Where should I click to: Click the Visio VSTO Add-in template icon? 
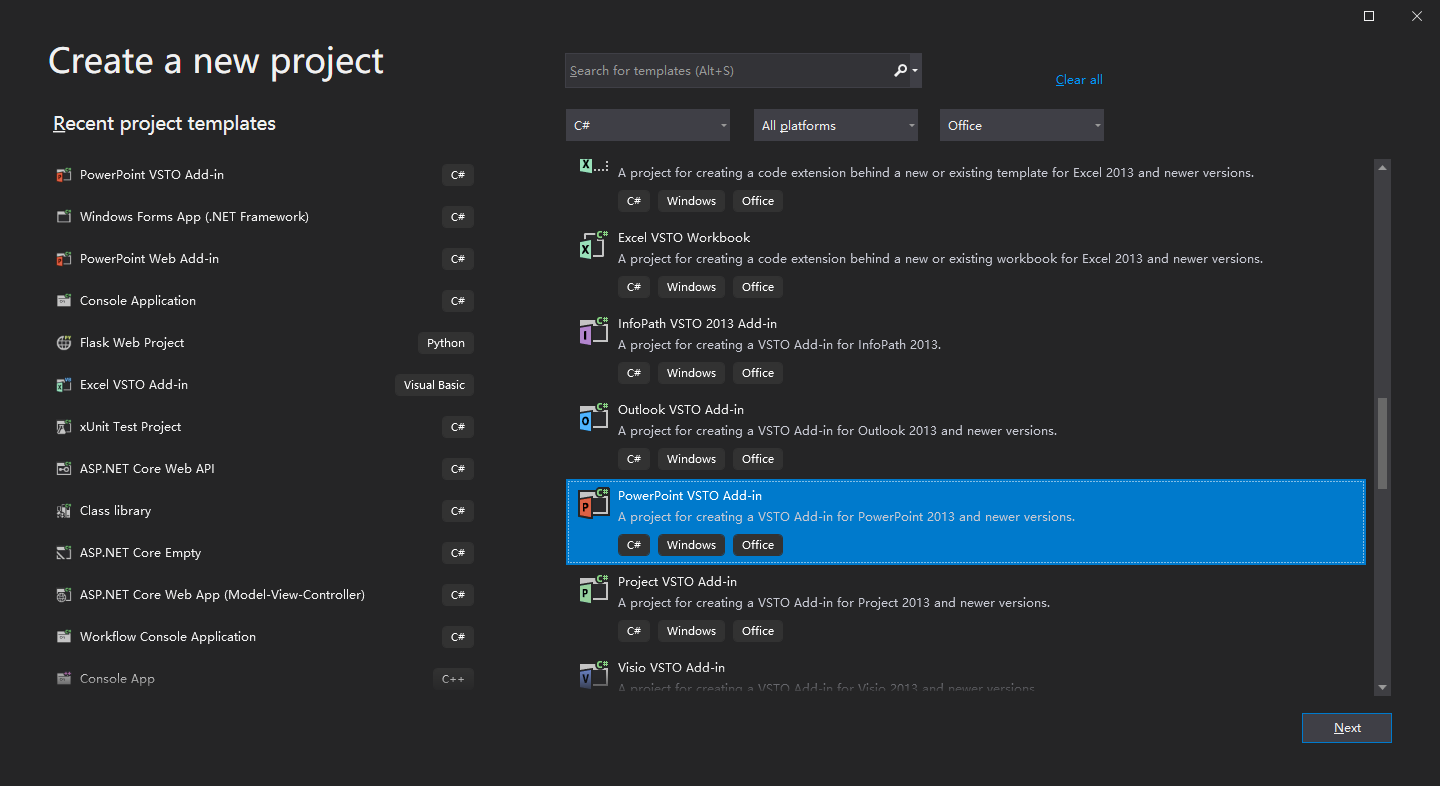(594, 675)
